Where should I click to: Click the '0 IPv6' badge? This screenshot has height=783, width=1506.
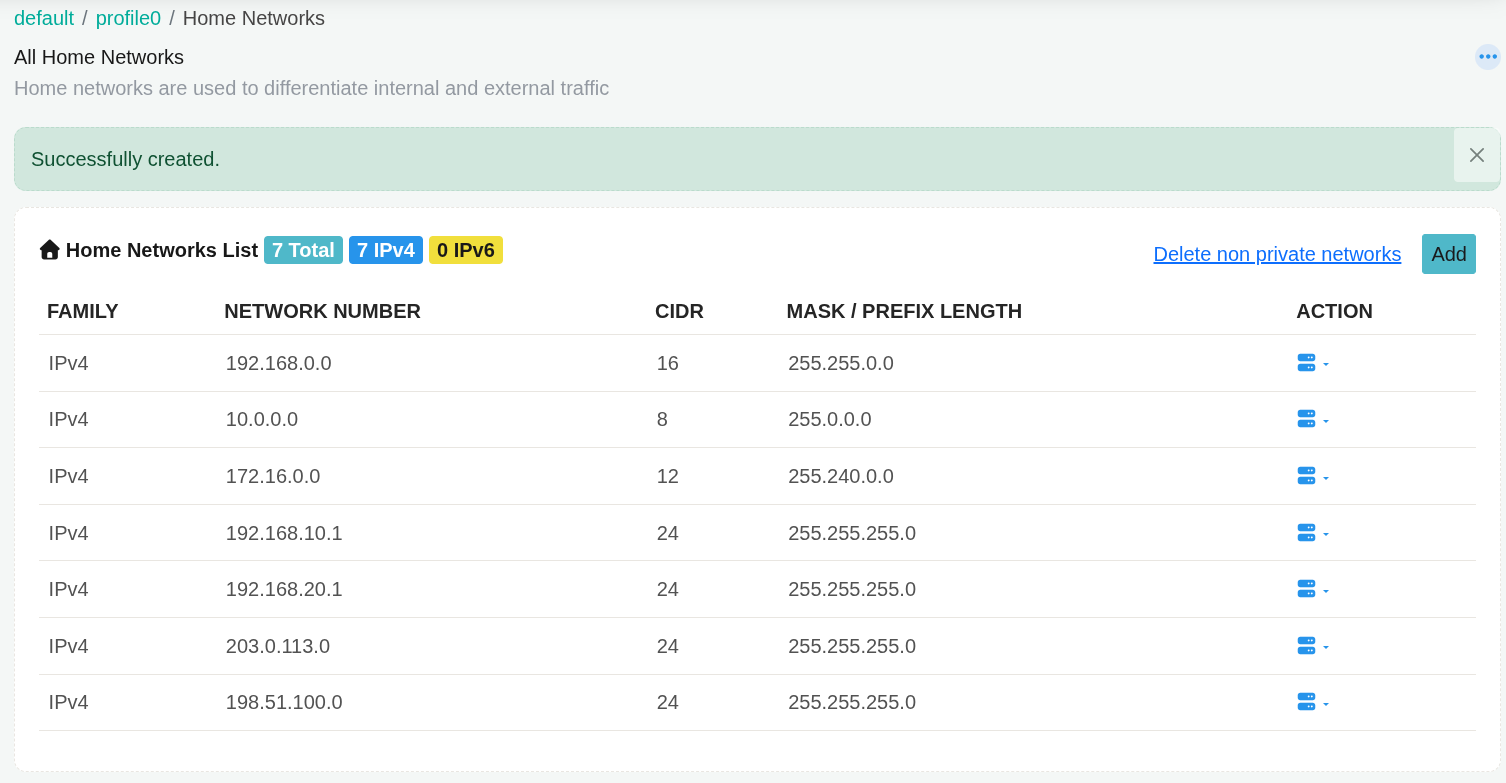(466, 250)
